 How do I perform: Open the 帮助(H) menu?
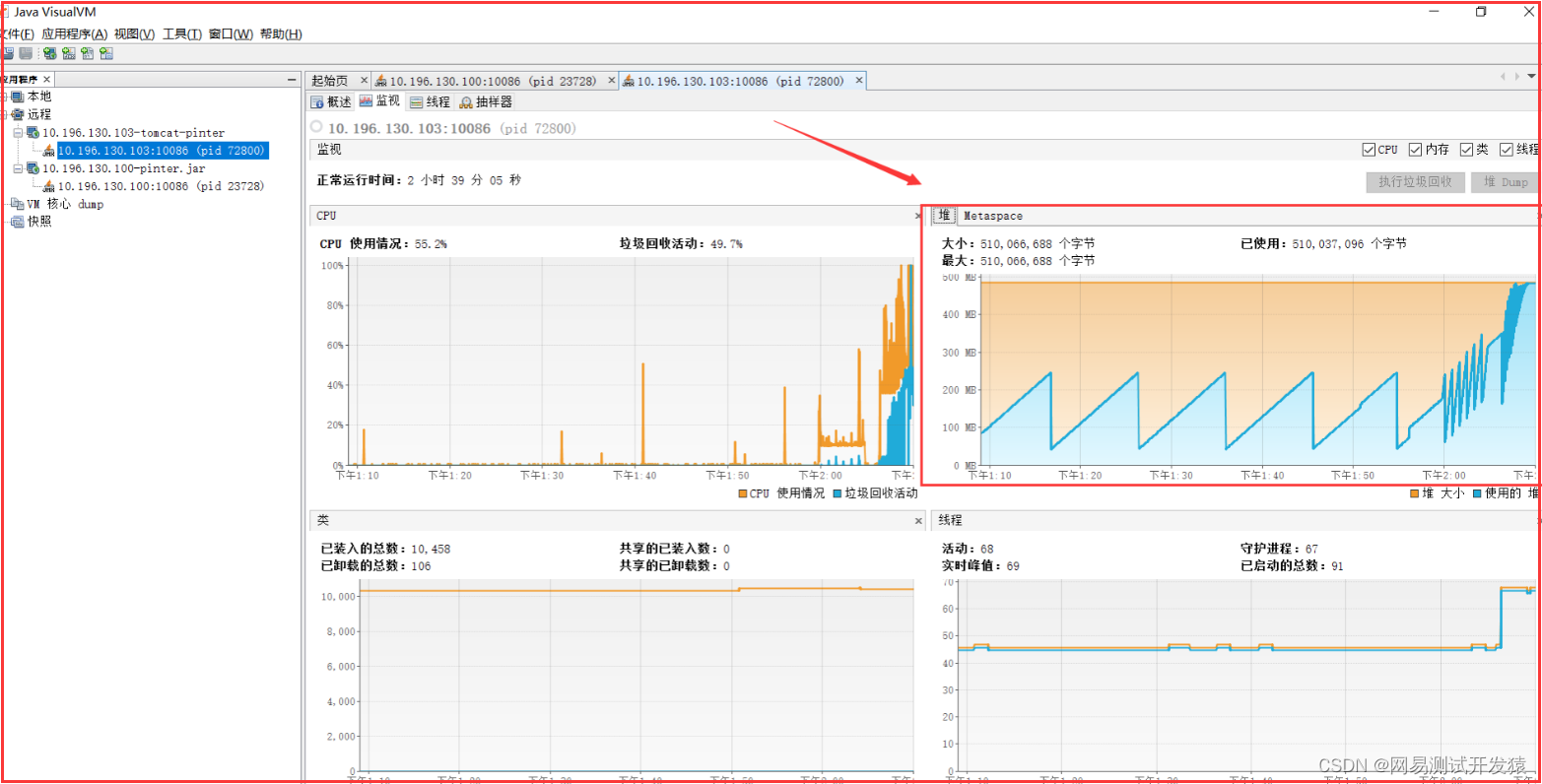pos(281,34)
